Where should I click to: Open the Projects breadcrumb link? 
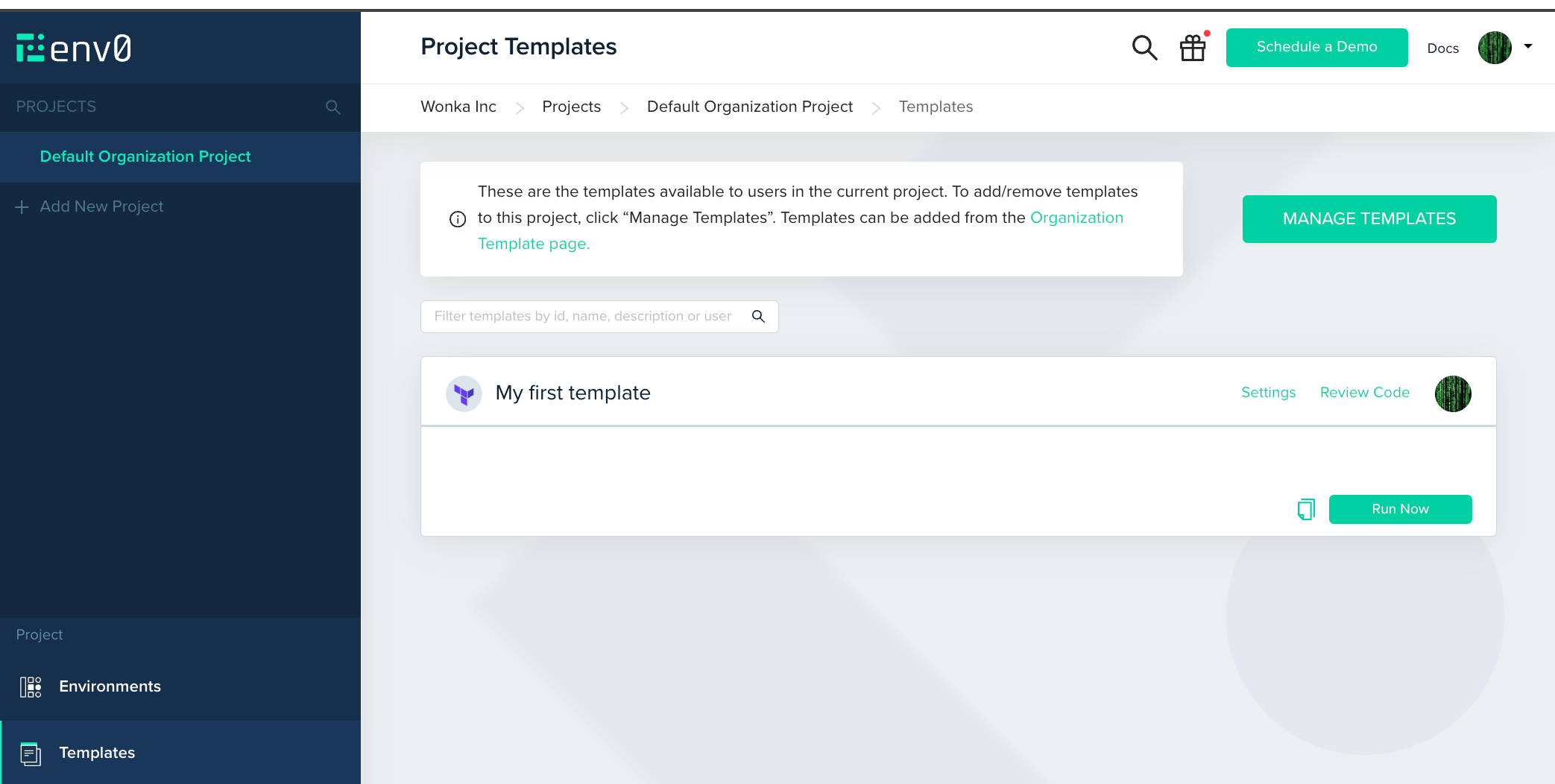click(x=571, y=107)
